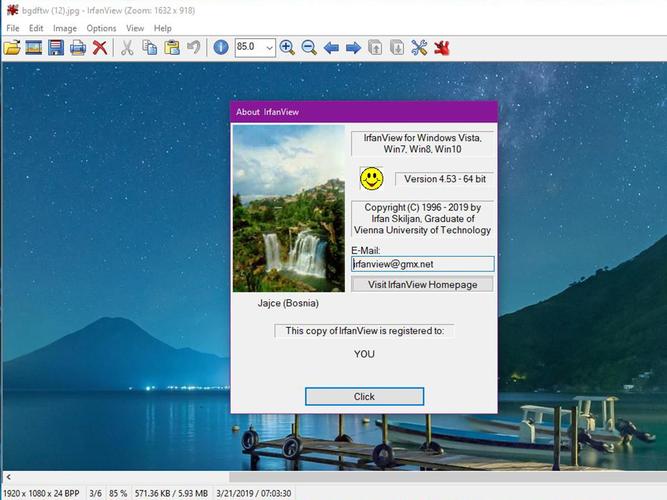Screen dimensions: 667x500
Task: Click the Zoom In magnifier icon
Action: [287, 47]
